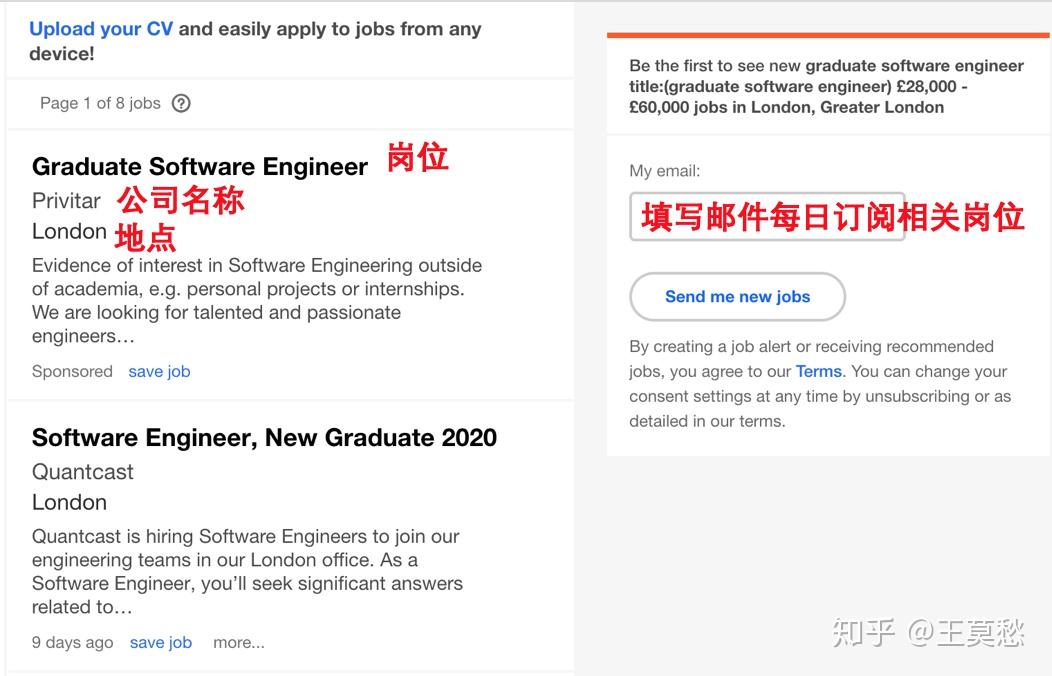1052x676 pixels.
Task: Click London location under Quantcast
Action: pyautogui.click(x=69, y=503)
